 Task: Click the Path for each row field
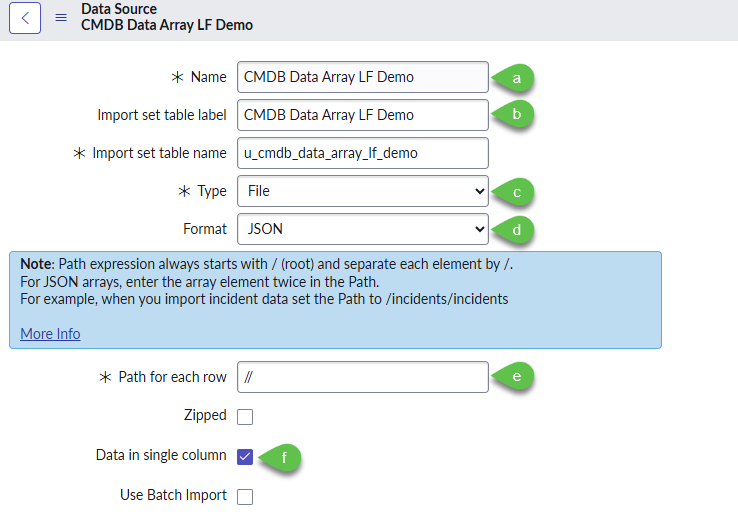(362, 377)
